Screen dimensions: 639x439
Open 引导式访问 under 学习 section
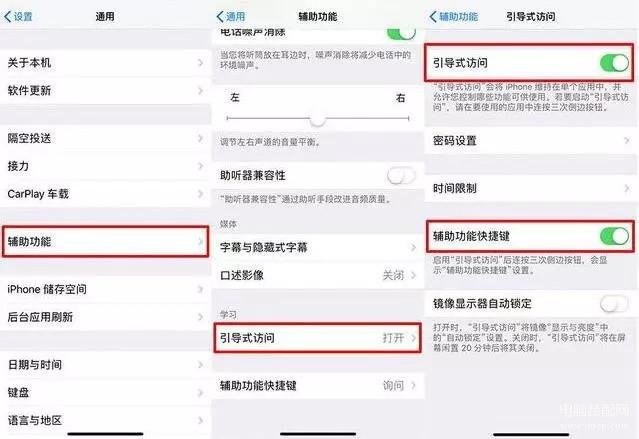(x=318, y=338)
